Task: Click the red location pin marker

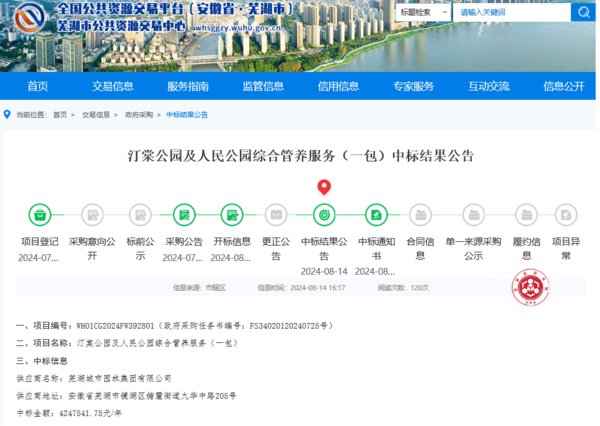Action: (x=324, y=188)
